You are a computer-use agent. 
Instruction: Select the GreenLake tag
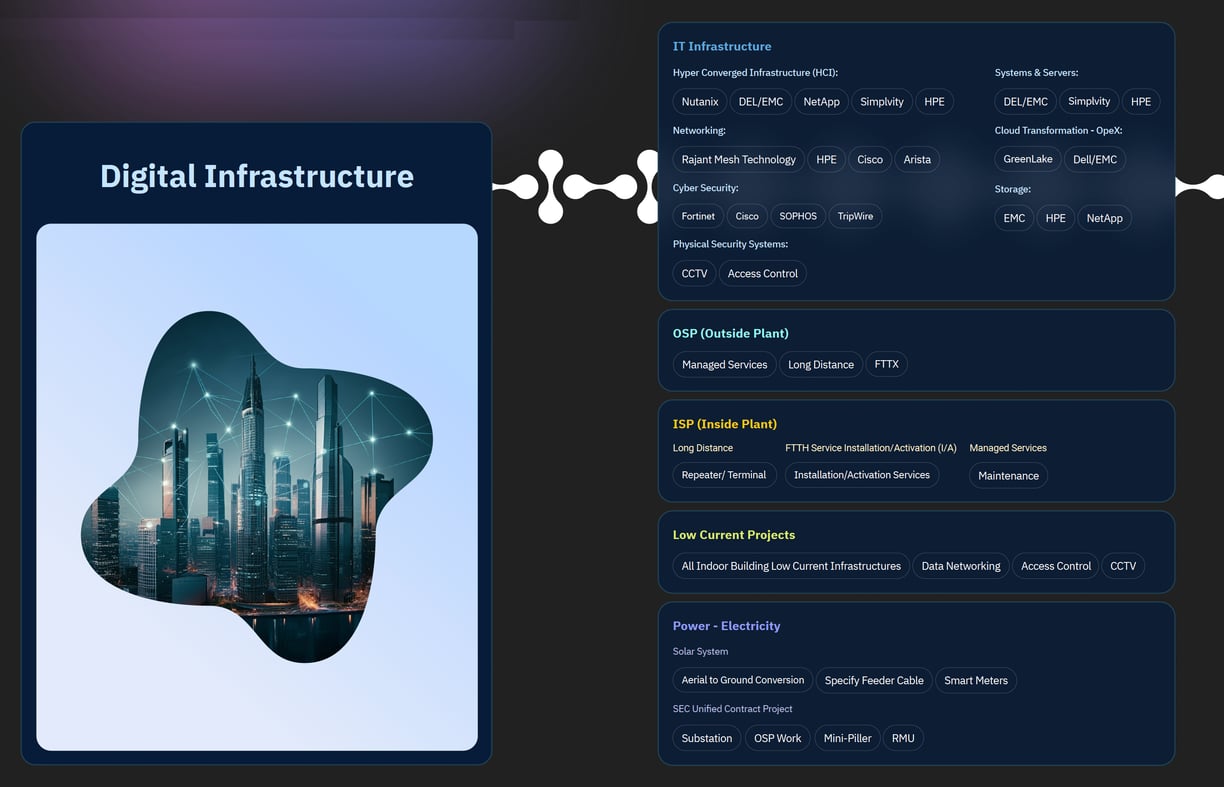point(1028,160)
